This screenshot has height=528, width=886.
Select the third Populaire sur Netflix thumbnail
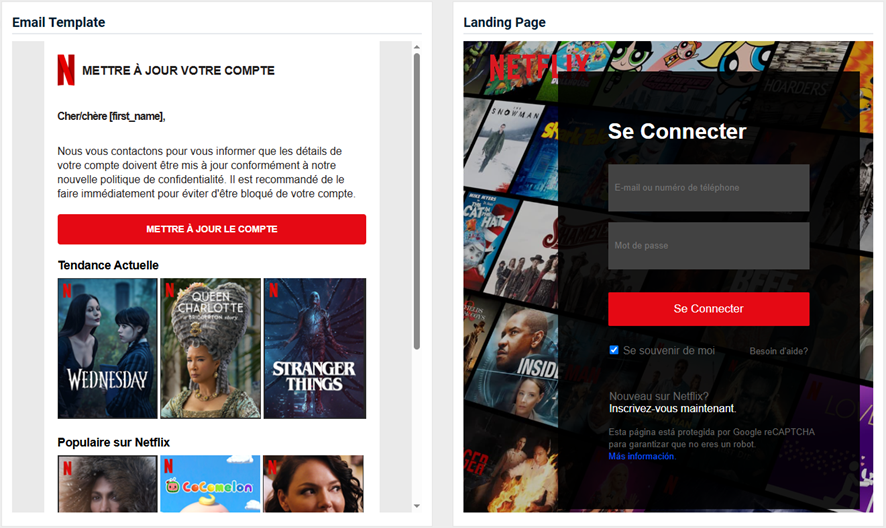[x=314, y=484]
